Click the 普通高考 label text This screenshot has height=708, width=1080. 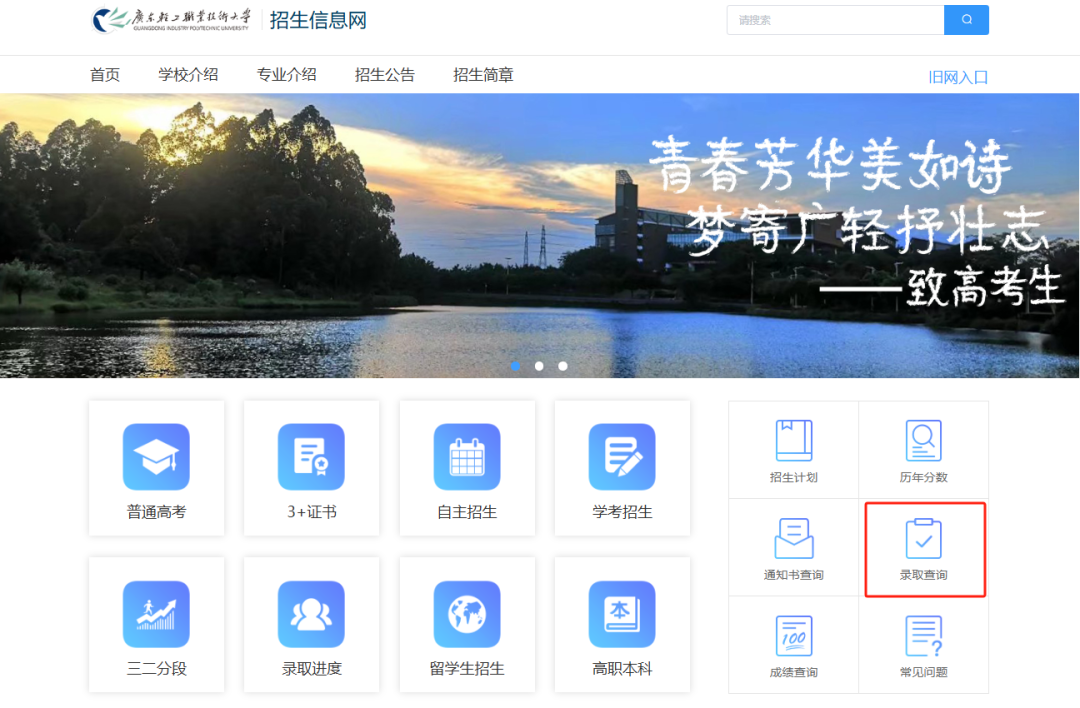[x=156, y=512]
